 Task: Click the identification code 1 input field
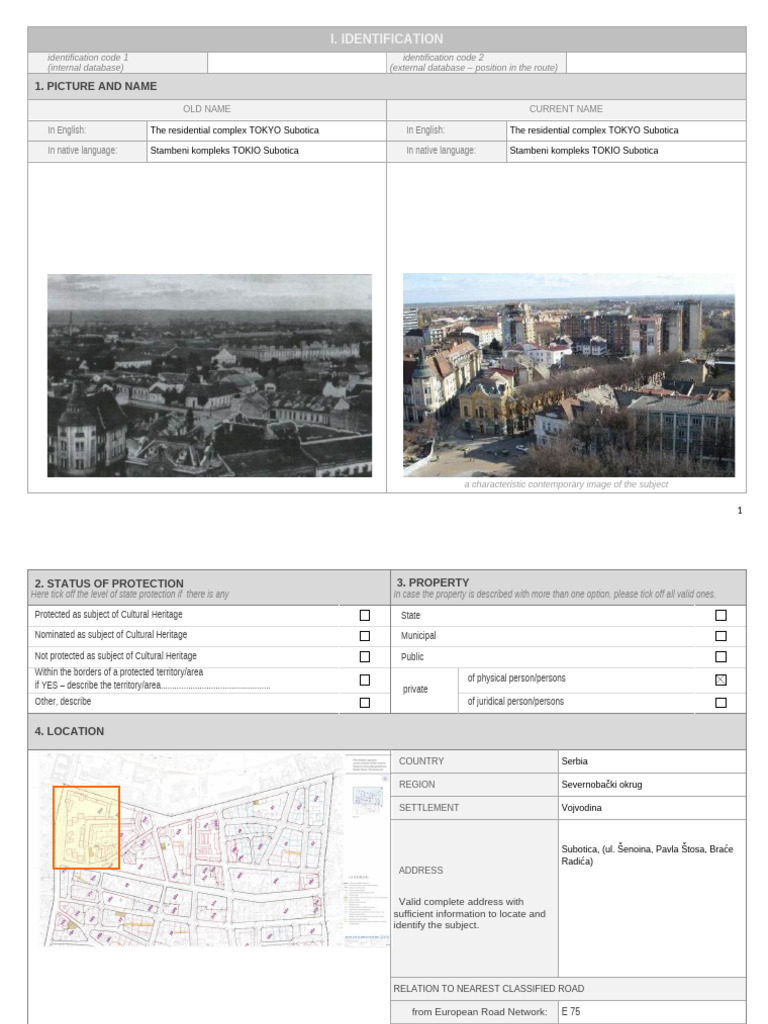[x=297, y=63]
